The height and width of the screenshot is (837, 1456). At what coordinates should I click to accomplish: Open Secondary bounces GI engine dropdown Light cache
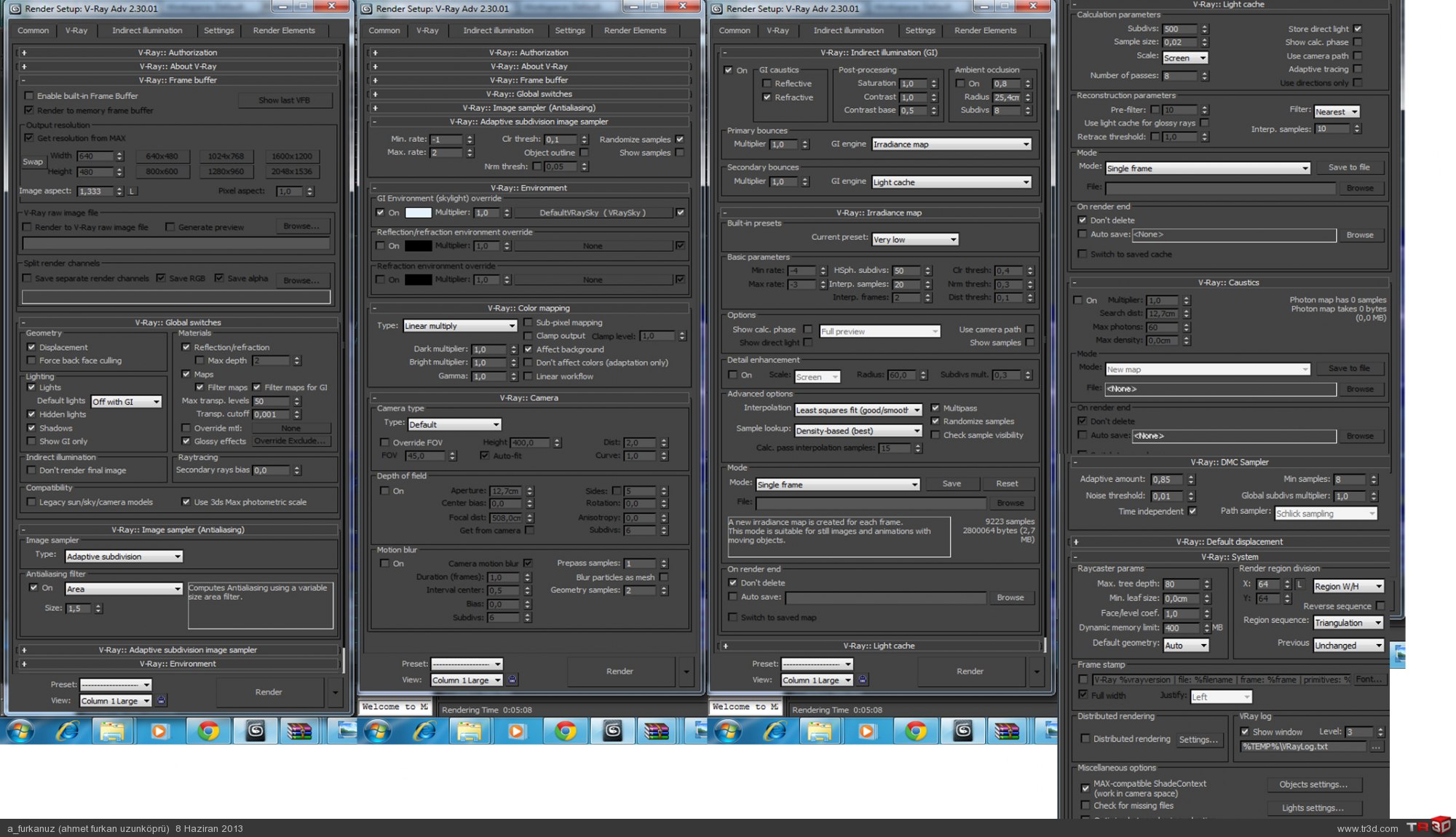951,182
